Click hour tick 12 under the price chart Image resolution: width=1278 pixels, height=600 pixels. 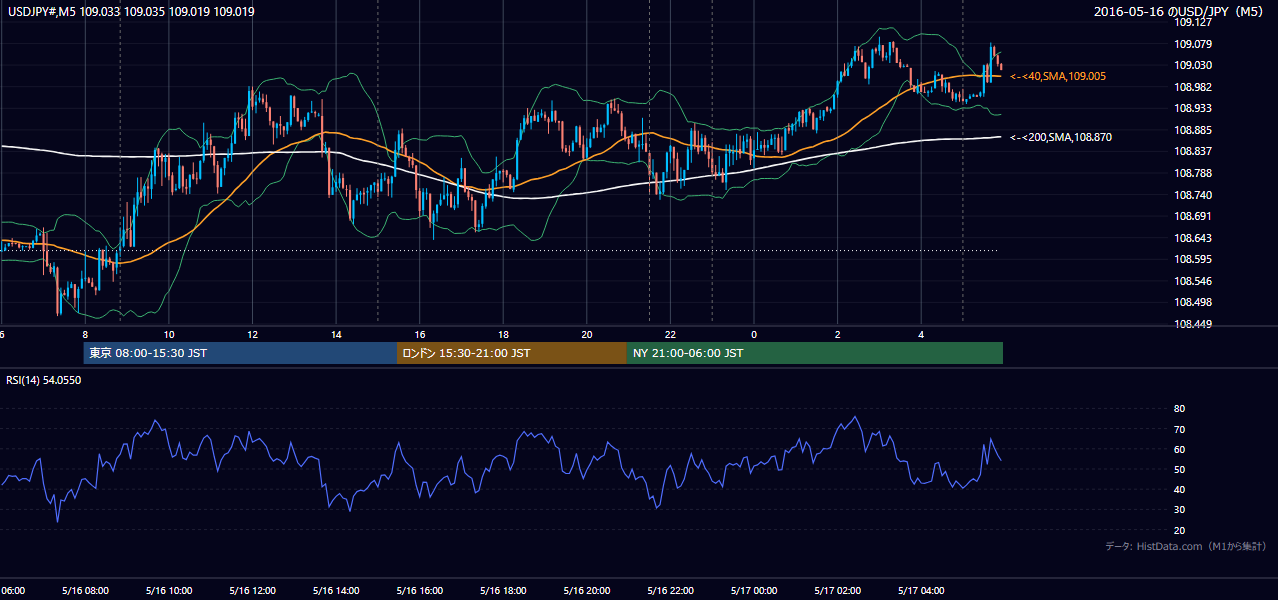[x=253, y=334]
